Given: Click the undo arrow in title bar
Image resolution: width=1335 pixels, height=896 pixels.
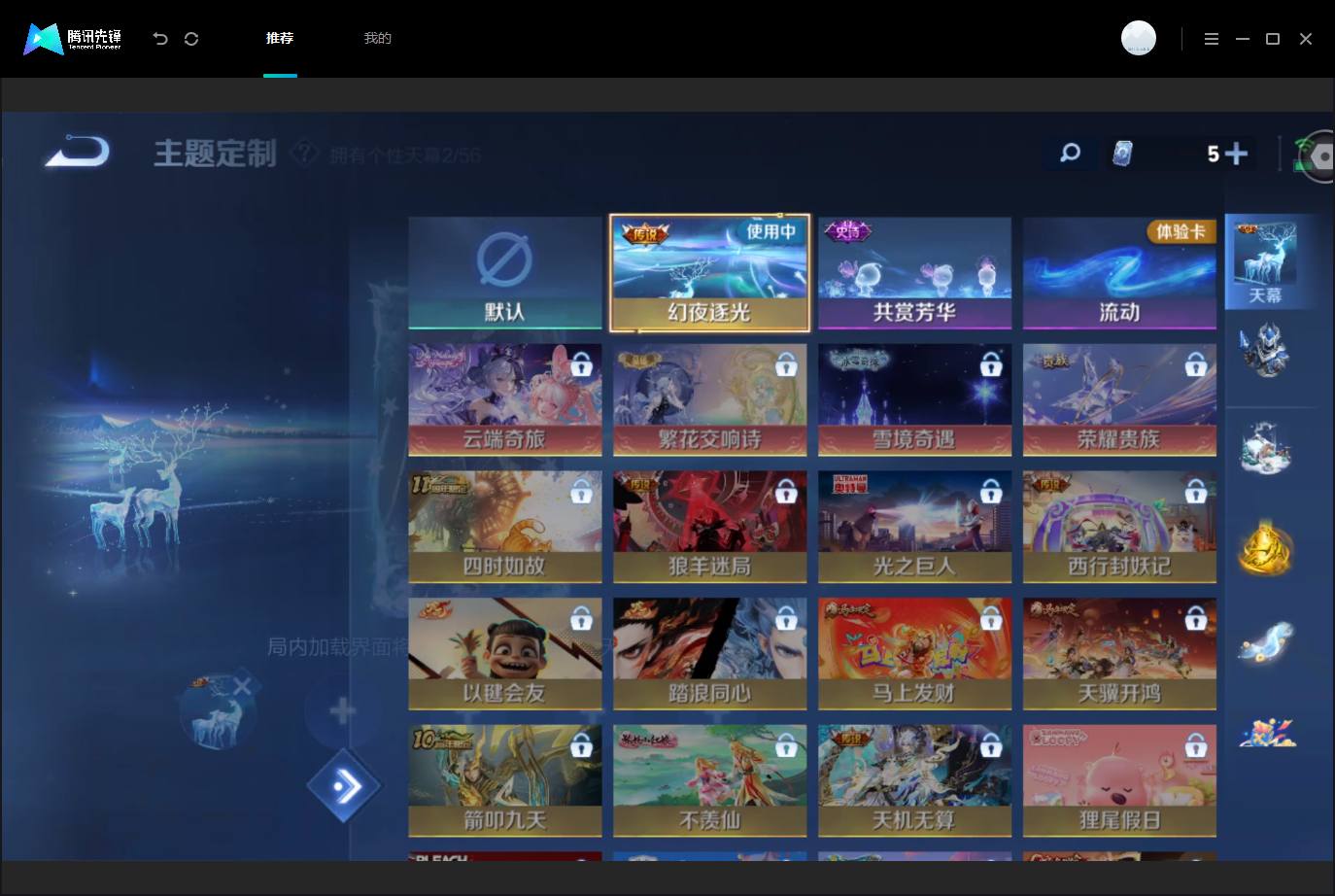Looking at the screenshot, I should [x=160, y=39].
